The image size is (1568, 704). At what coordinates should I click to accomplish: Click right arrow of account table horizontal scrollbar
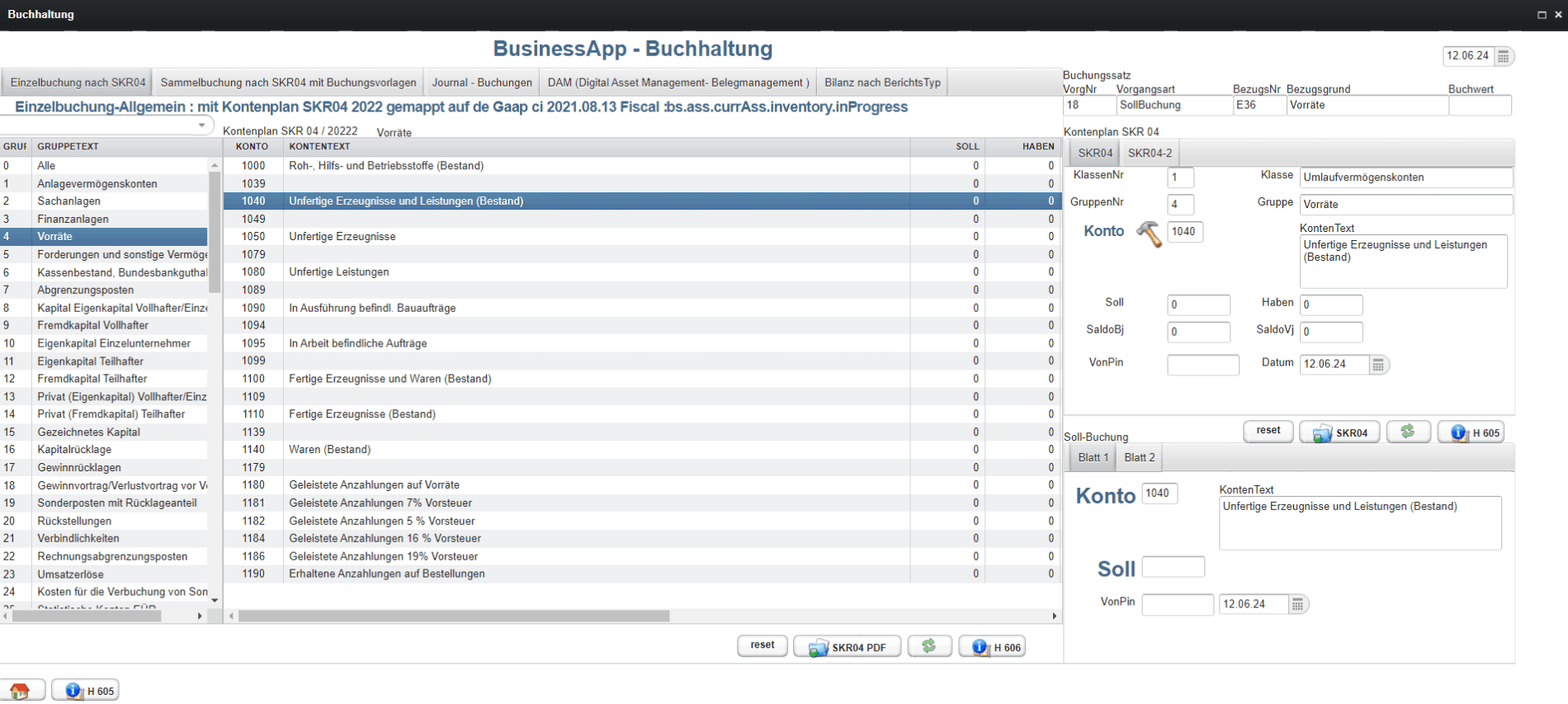(1054, 617)
